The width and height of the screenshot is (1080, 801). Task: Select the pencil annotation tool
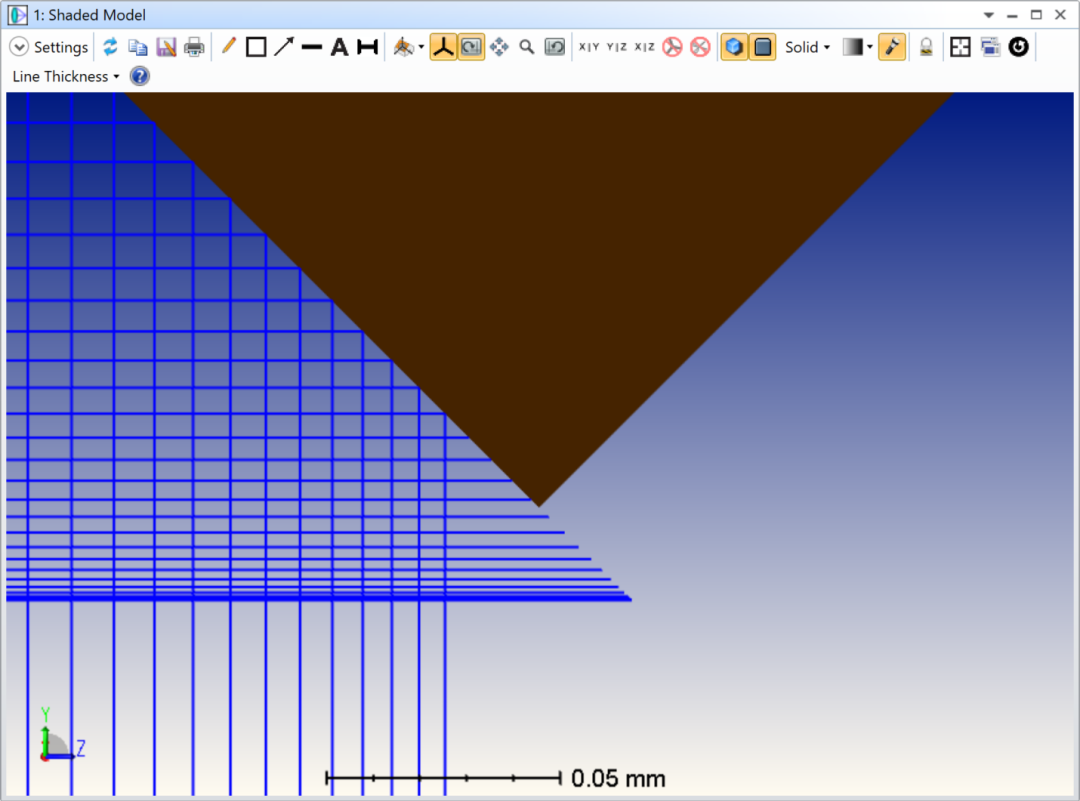click(x=228, y=47)
